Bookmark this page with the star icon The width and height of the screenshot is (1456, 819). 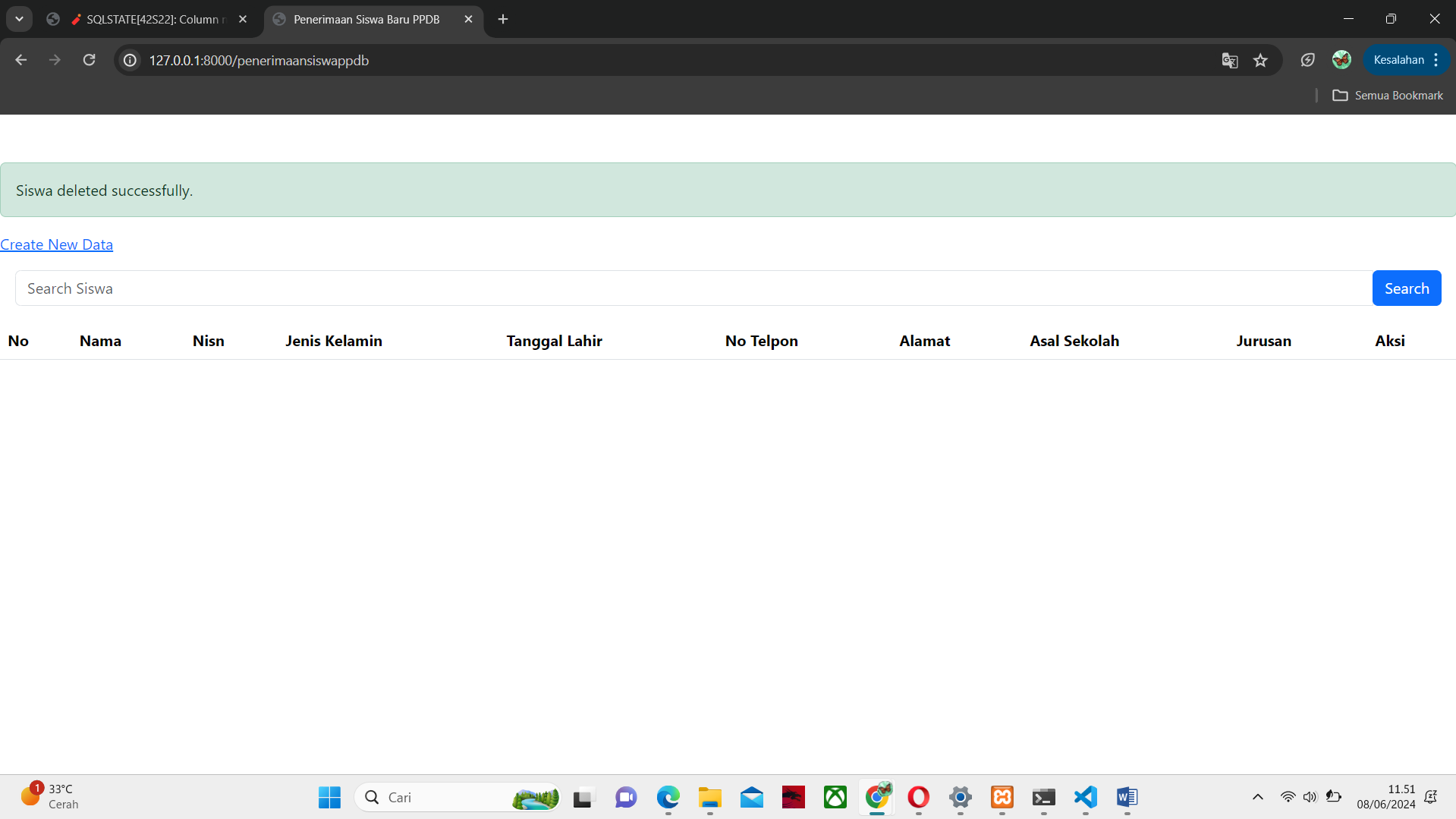pos(1260,60)
